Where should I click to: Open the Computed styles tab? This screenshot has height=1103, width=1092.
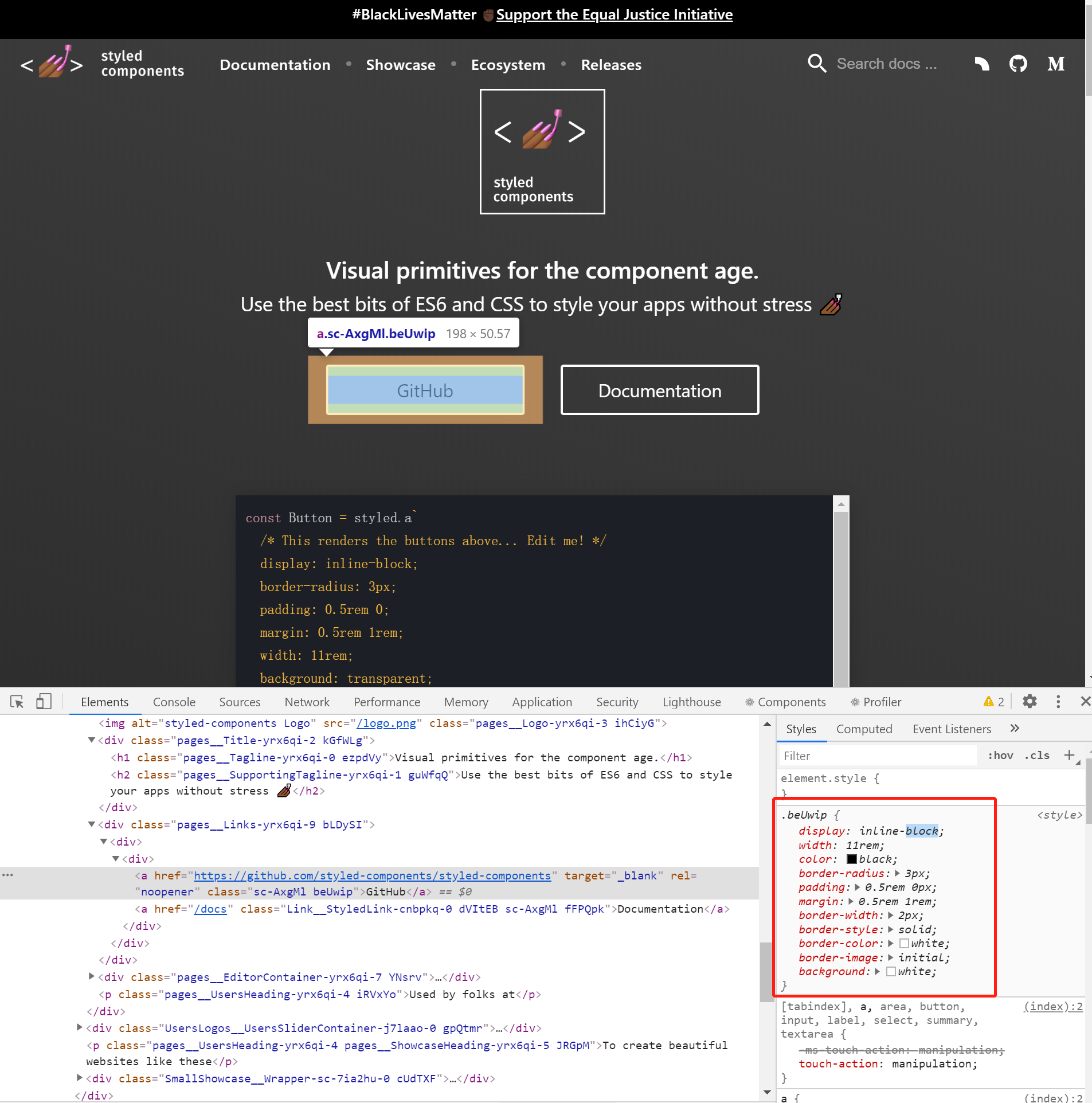(x=864, y=729)
